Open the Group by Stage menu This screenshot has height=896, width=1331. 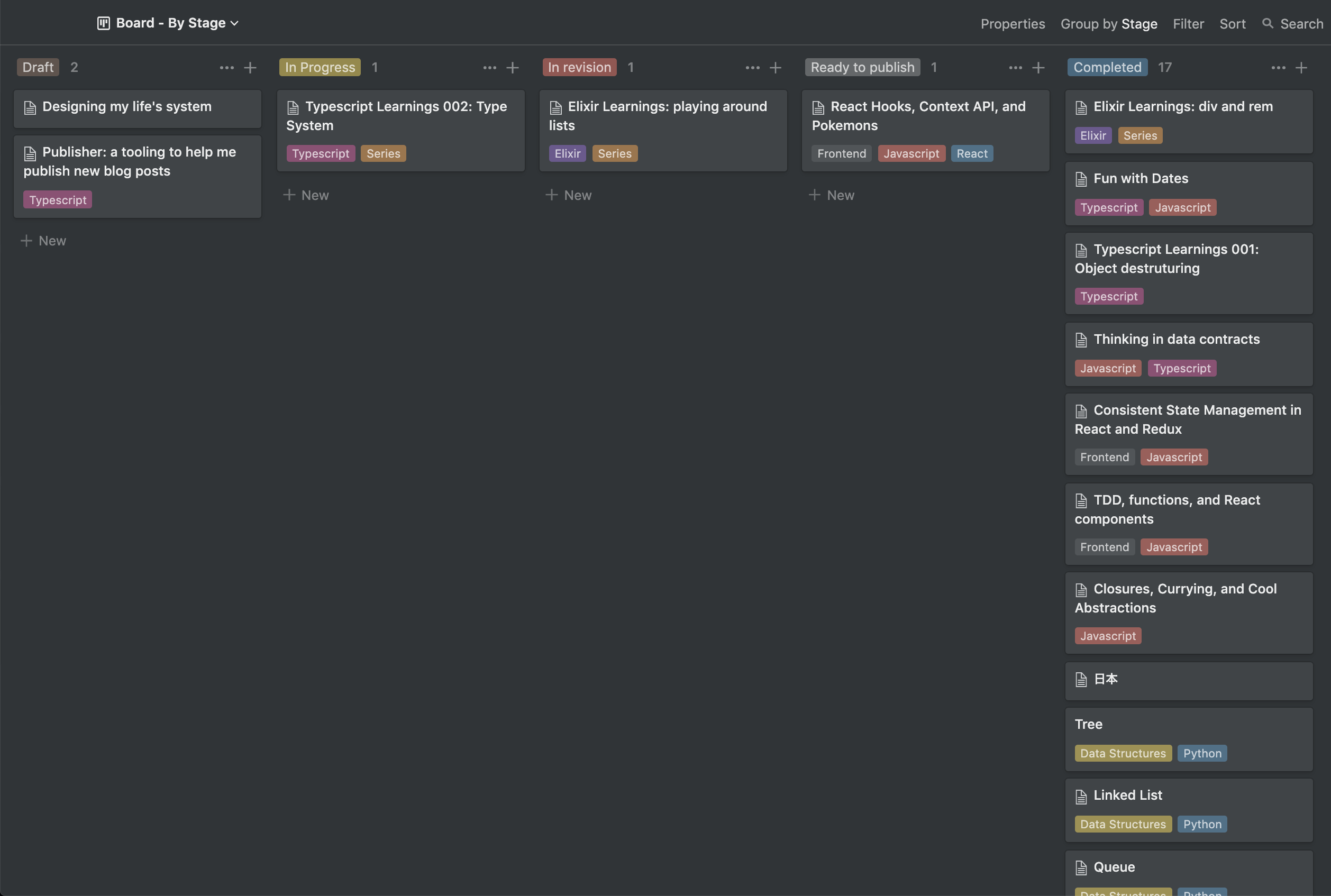click(x=1108, y=23)
